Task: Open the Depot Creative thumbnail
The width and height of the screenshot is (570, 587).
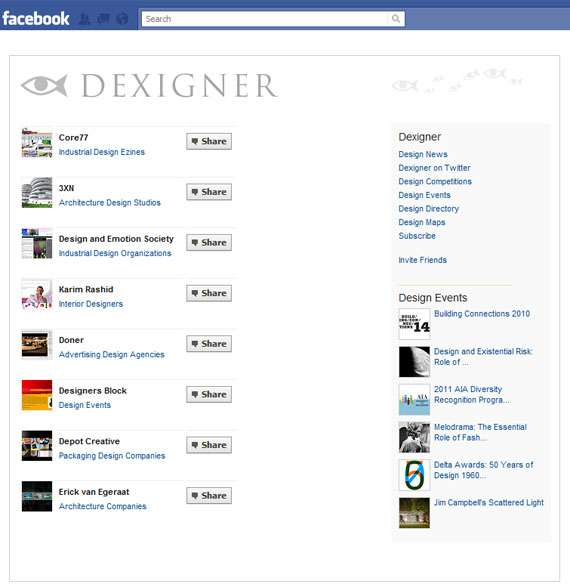Action: pos(37,446)
